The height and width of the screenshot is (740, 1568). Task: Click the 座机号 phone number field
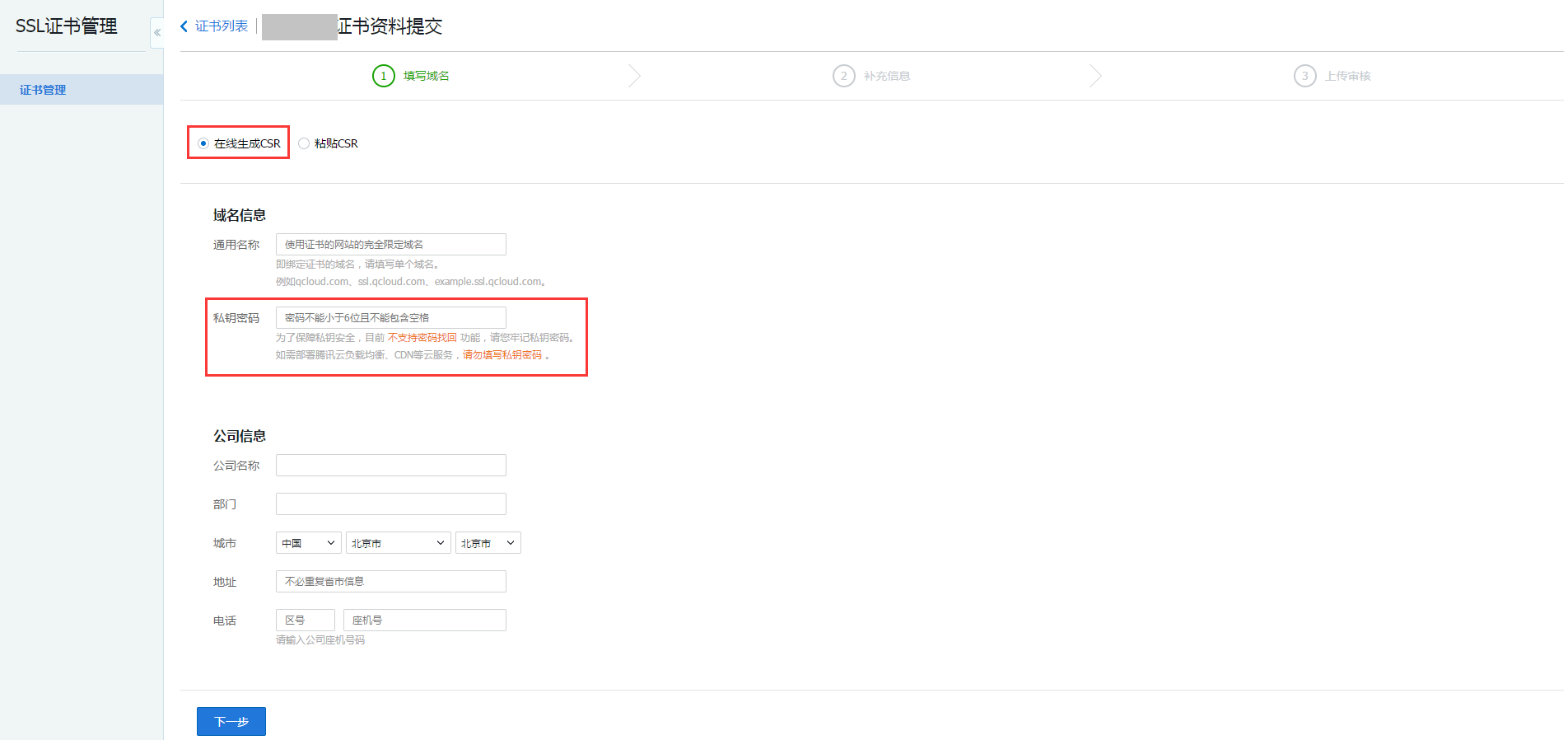click(424, 621)
